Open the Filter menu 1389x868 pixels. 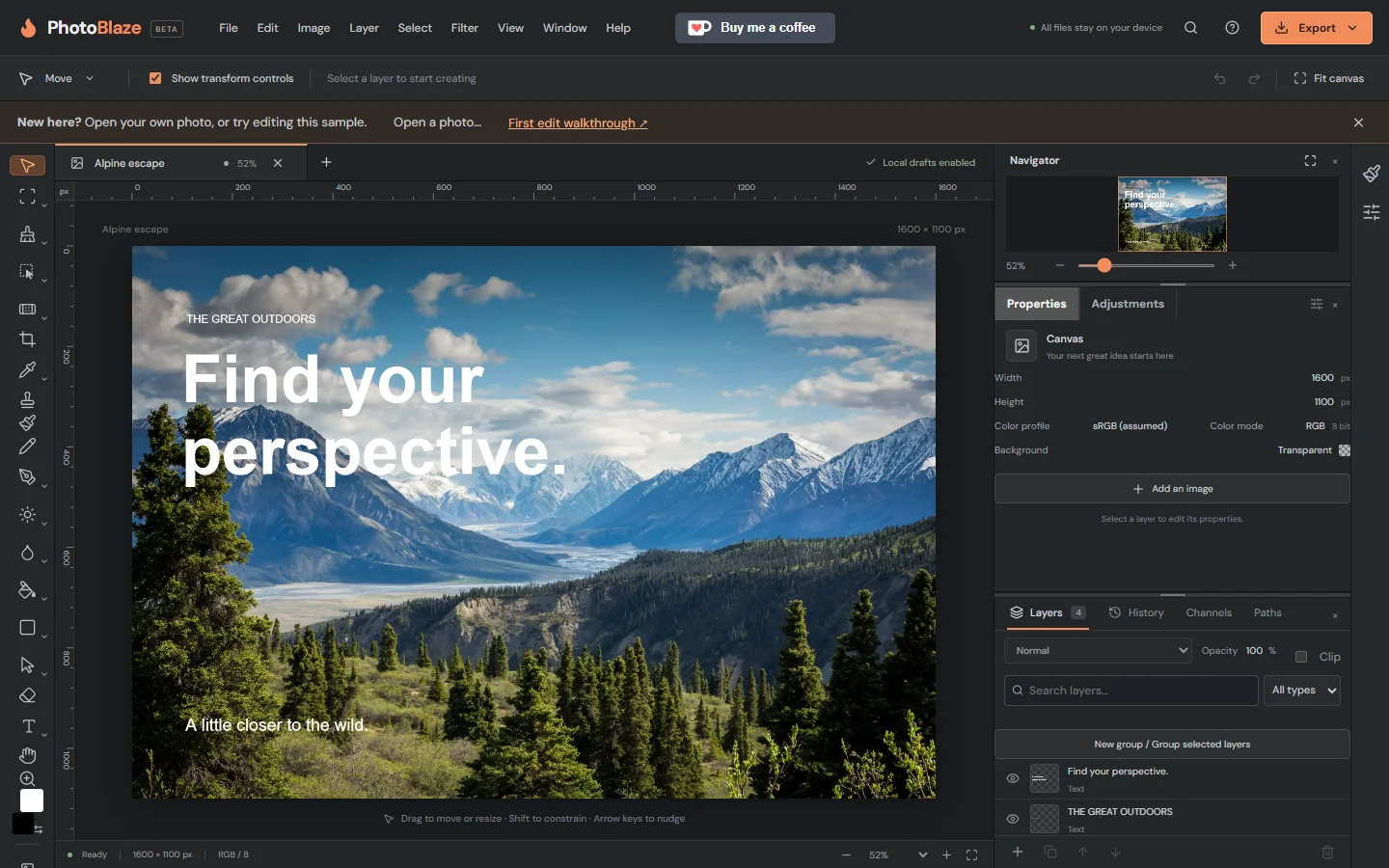(464, 28)
